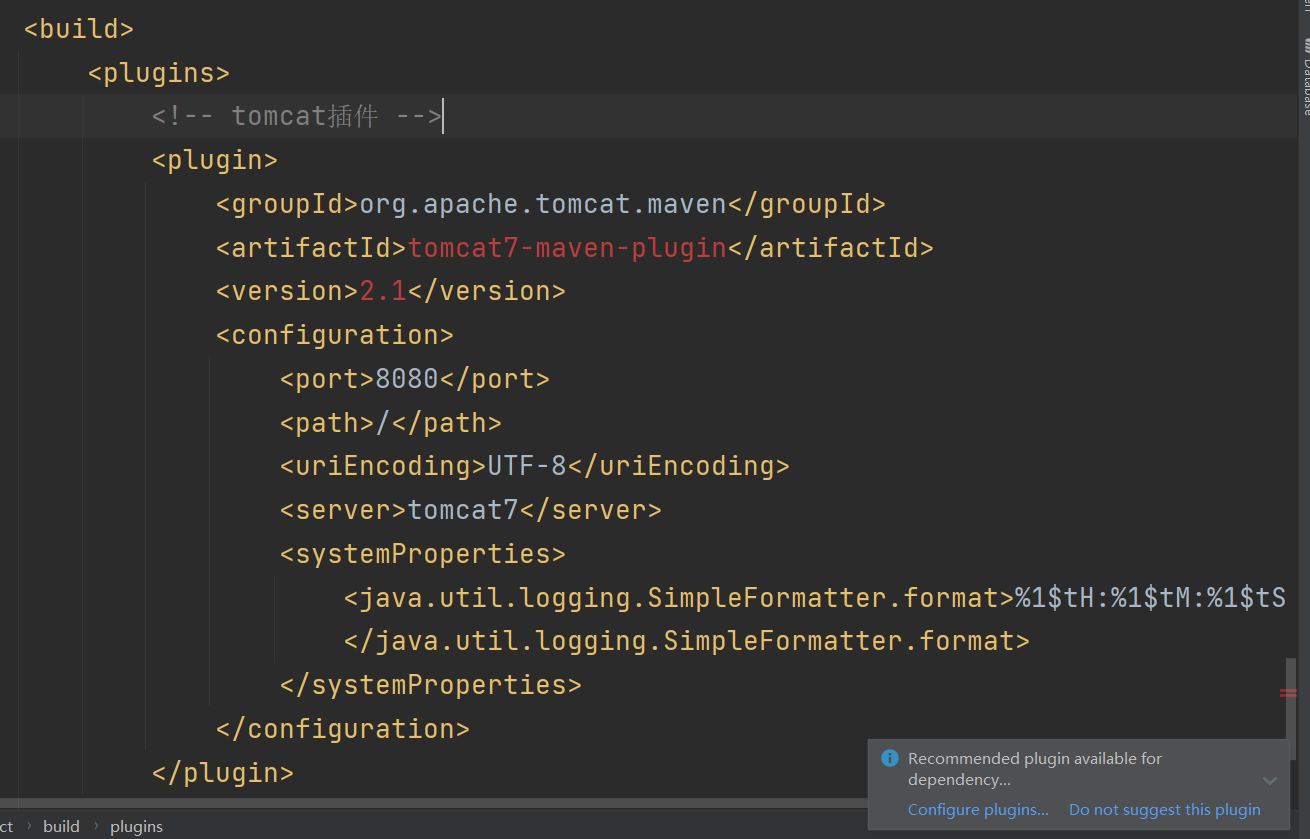Click the tomcat7 server value
This screenshot has height=839, width=1310.
pyautogui.click(x=463, y=510)
